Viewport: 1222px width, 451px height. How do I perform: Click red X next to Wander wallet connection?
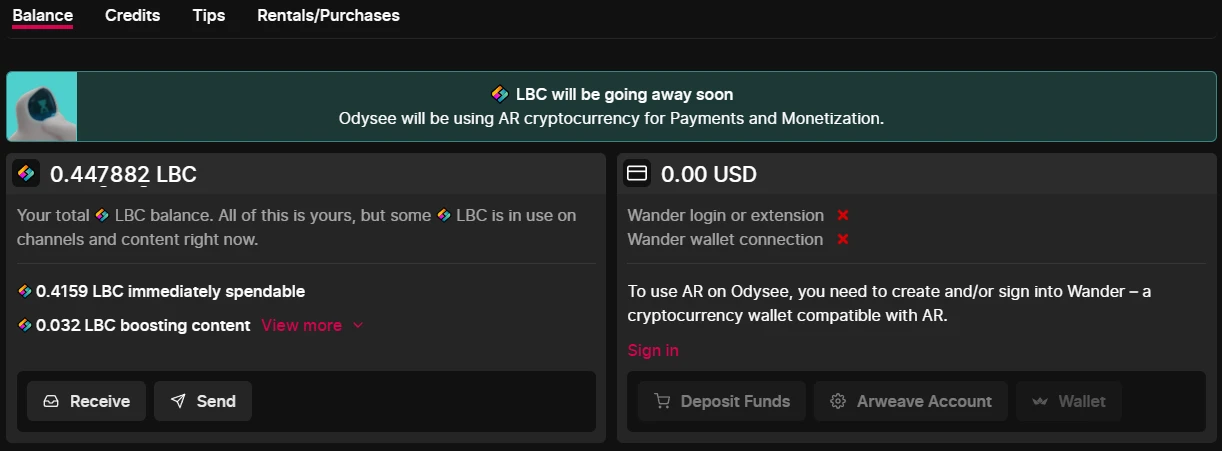pos(843,239)
